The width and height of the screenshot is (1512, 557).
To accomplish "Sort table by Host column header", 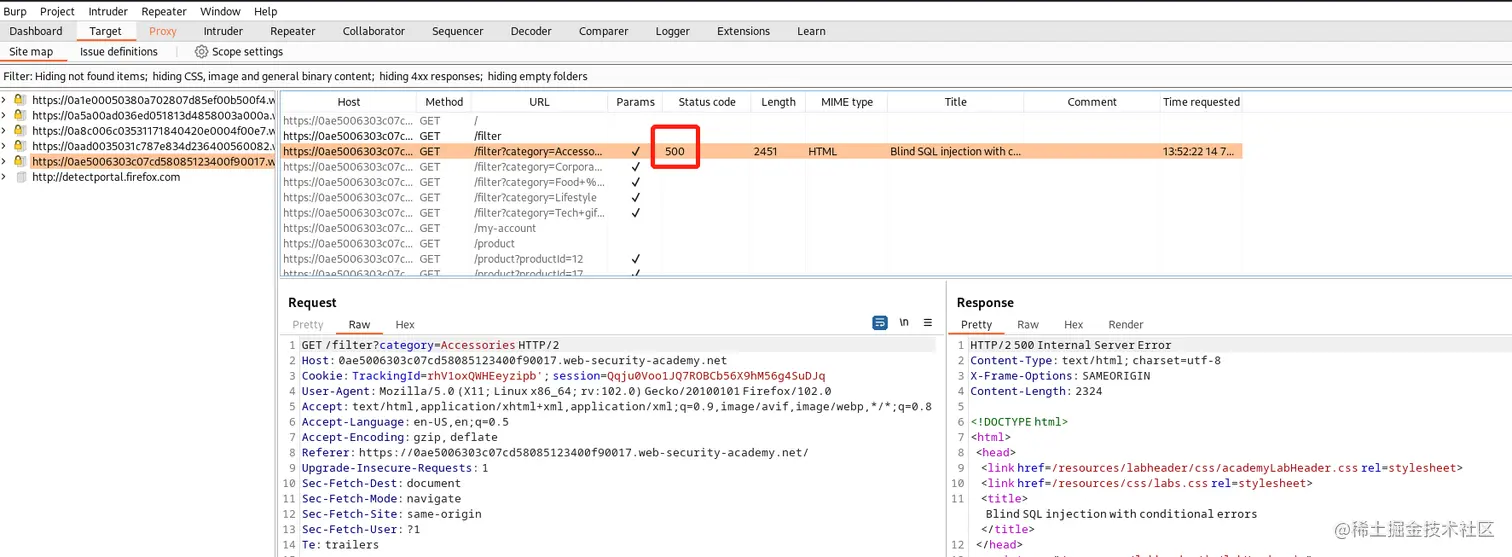I will pos(349,102).
